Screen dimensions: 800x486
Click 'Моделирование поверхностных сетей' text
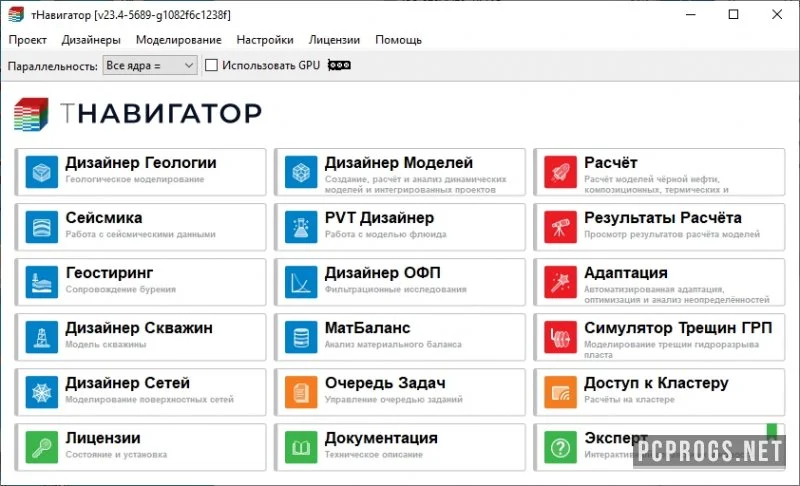pyautogui.click(x=149, y=400)
